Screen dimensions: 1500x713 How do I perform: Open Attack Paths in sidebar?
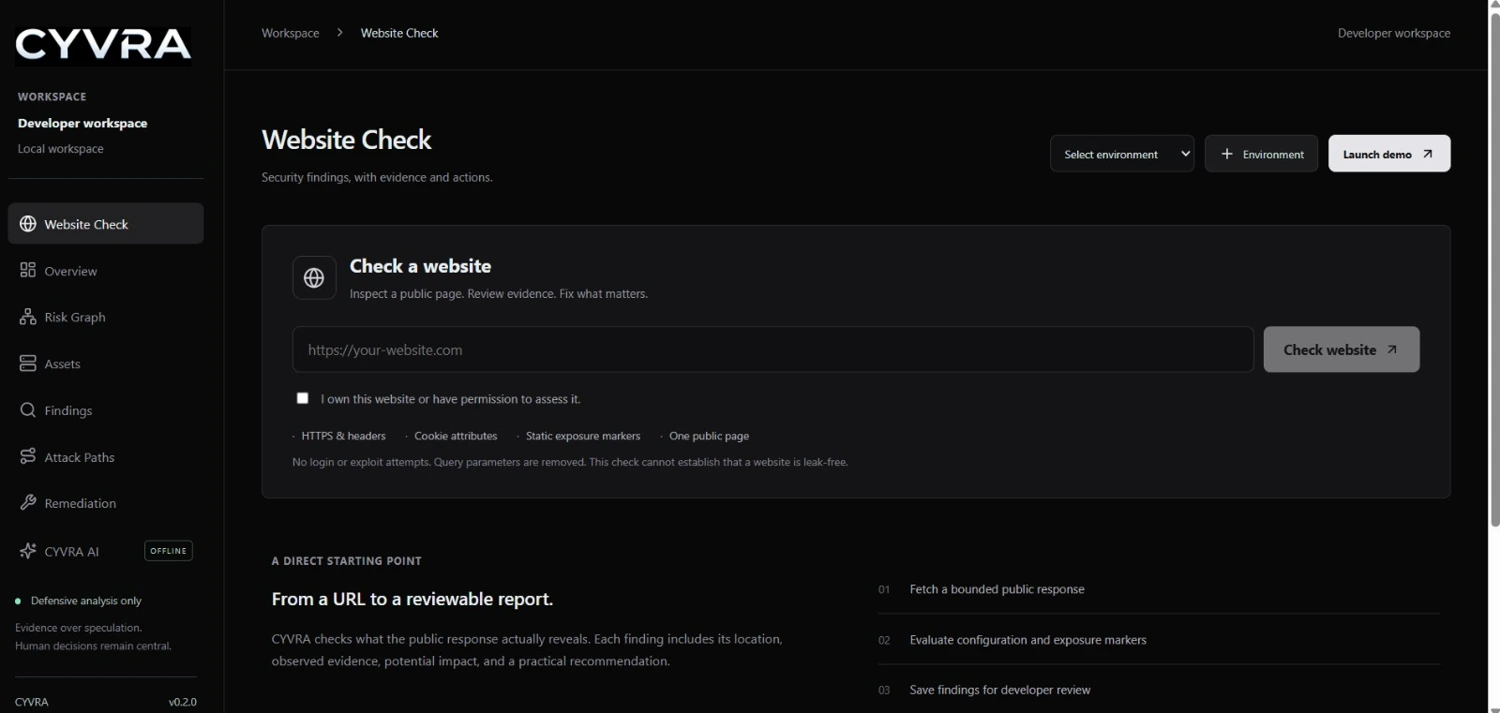pyautogui.click(x=106, y=457)
